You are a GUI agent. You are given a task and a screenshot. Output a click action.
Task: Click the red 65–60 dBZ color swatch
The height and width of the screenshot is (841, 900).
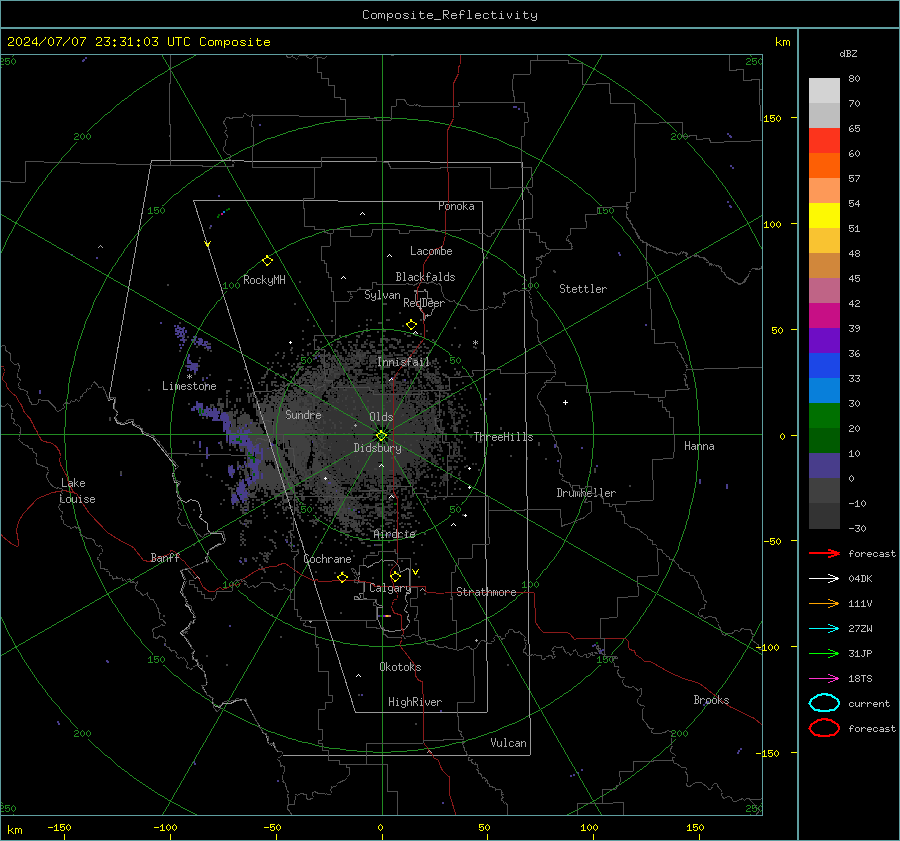coord(824,141)
